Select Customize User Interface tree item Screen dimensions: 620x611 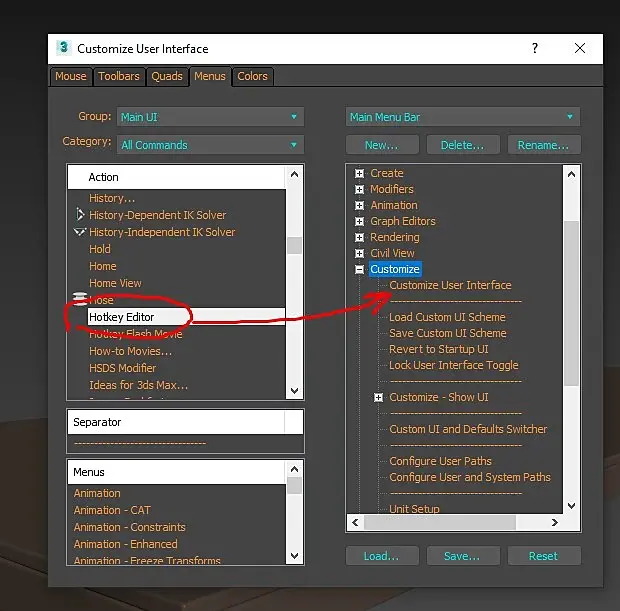(450, 285)
